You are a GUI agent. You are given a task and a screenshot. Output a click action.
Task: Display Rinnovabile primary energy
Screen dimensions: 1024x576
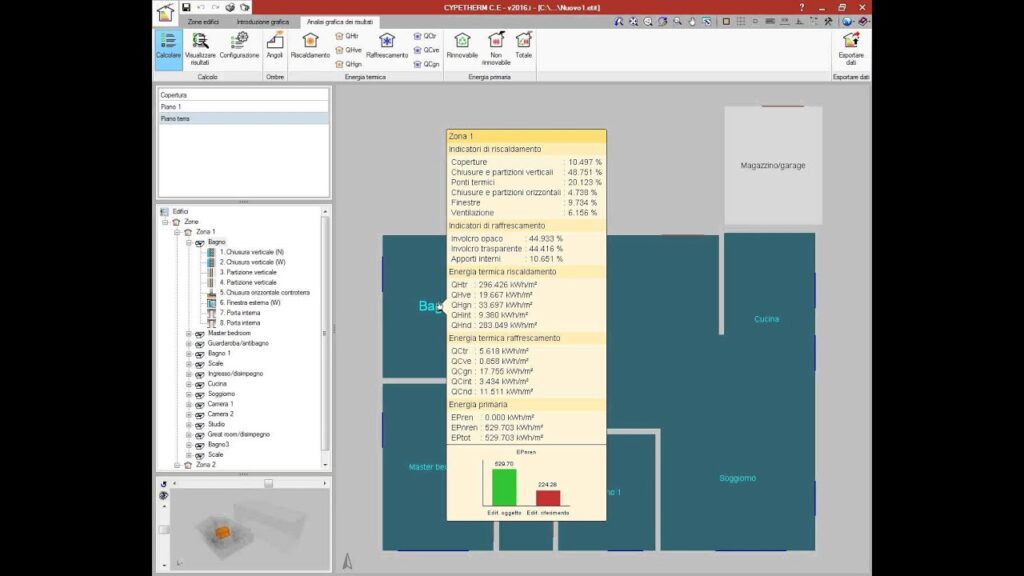click(x=462, y=47)
